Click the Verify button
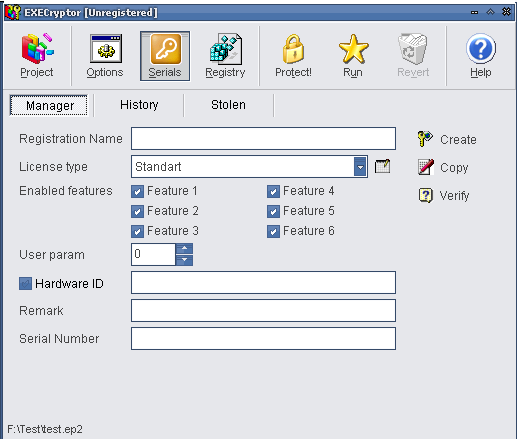 [444, 195]
